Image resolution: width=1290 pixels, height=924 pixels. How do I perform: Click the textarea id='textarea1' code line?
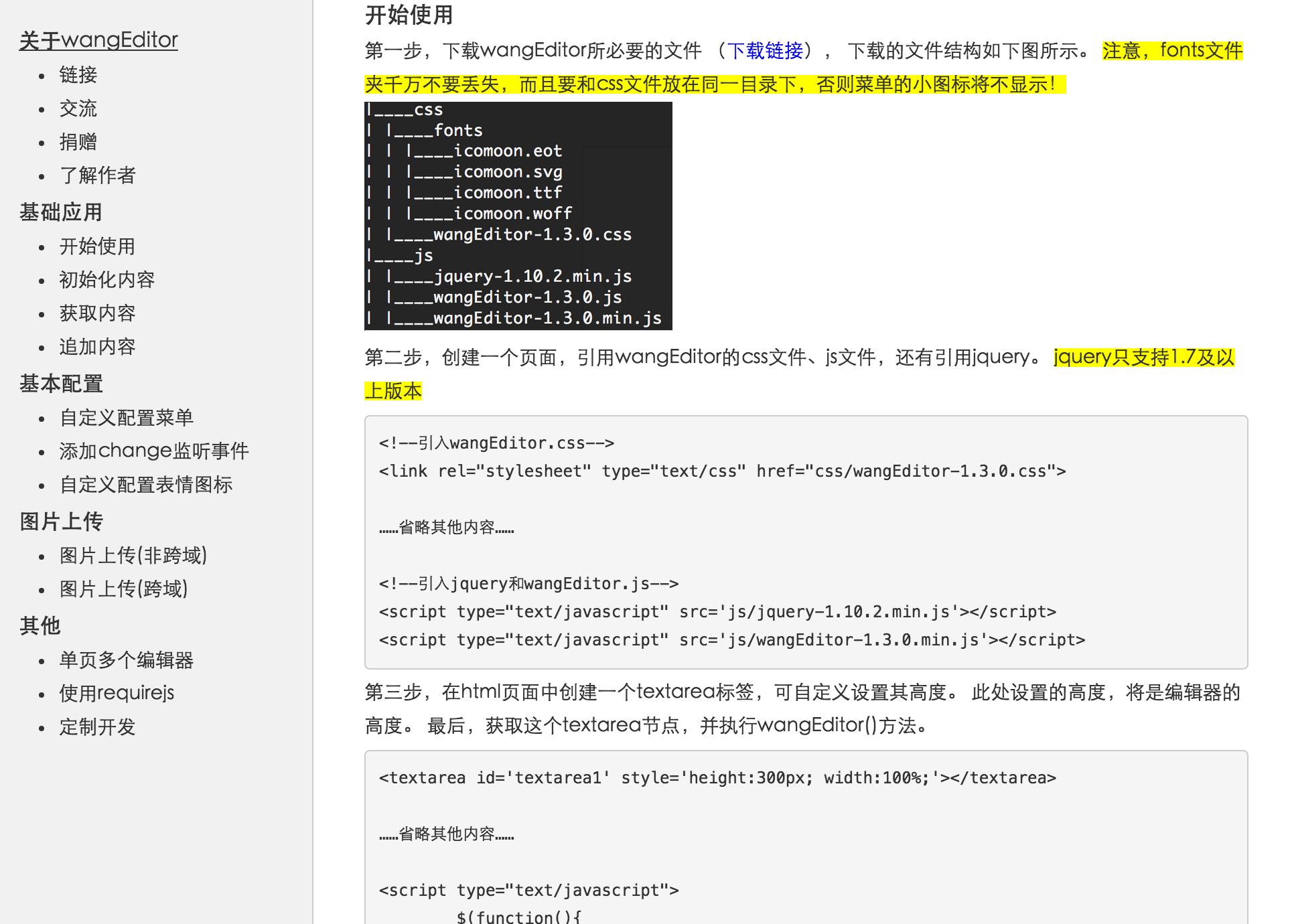pos(717,778)
